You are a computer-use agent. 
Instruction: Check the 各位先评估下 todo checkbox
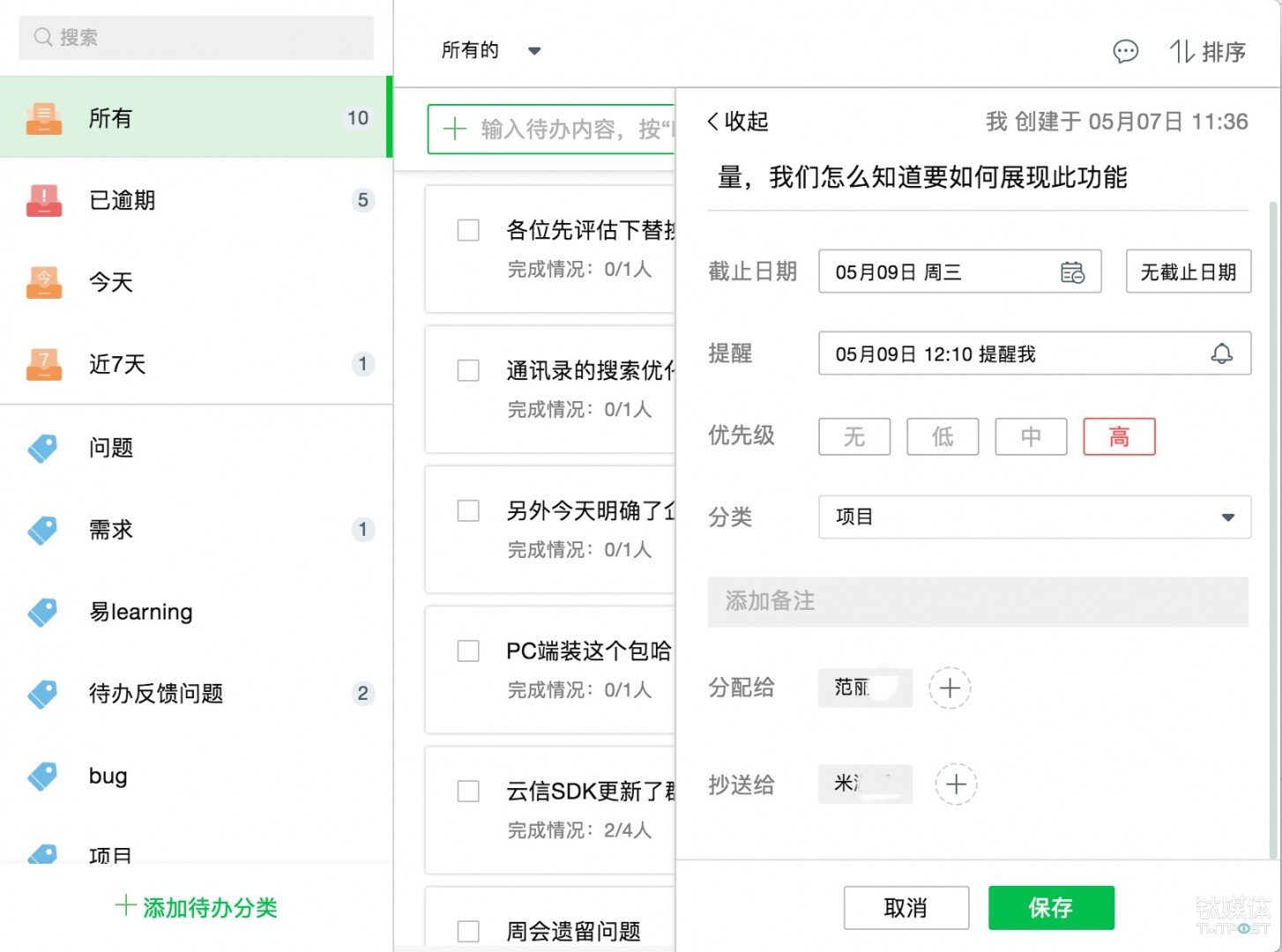[x=468, y=230]
